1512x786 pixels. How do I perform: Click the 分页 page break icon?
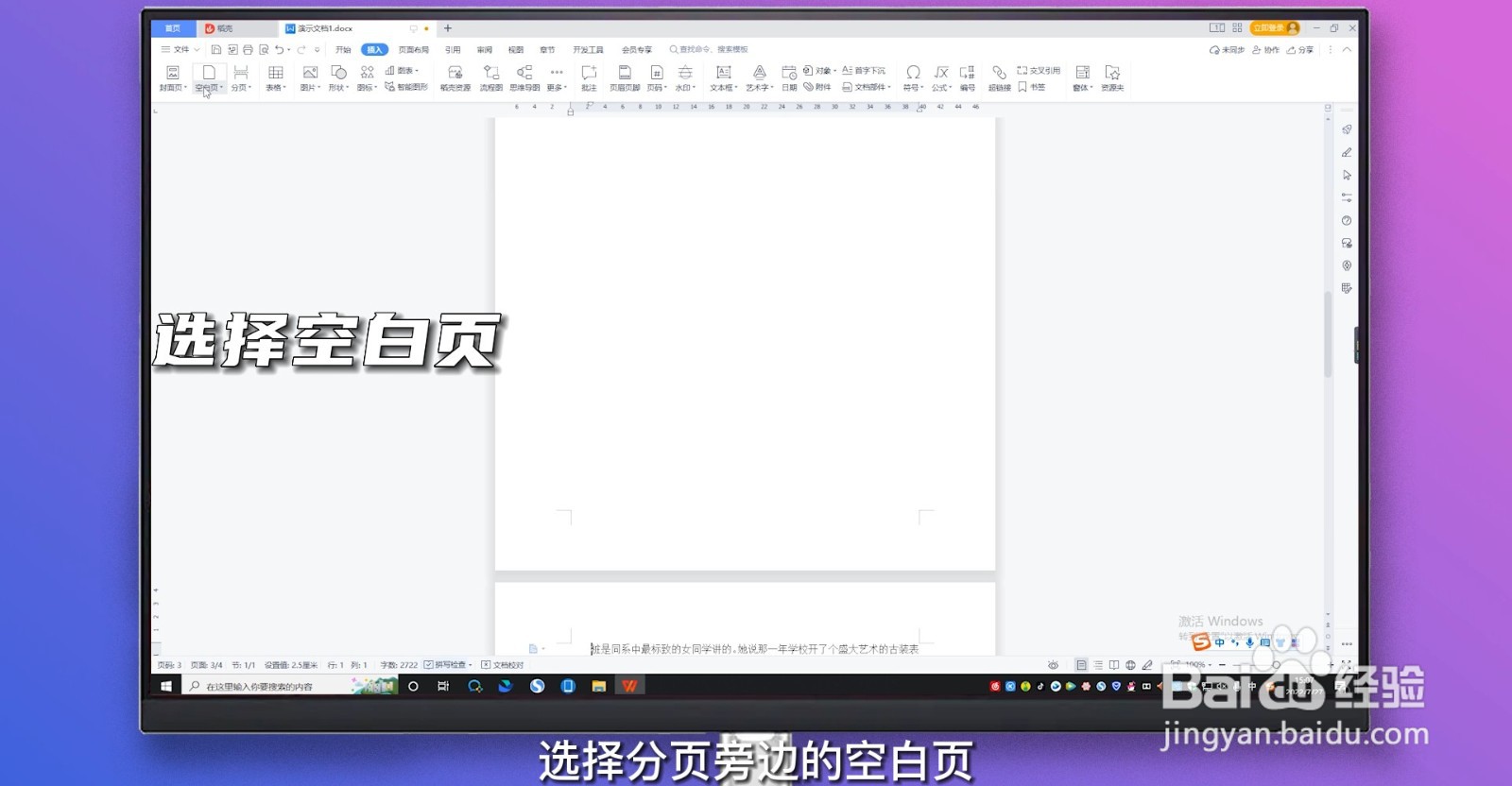241,73
